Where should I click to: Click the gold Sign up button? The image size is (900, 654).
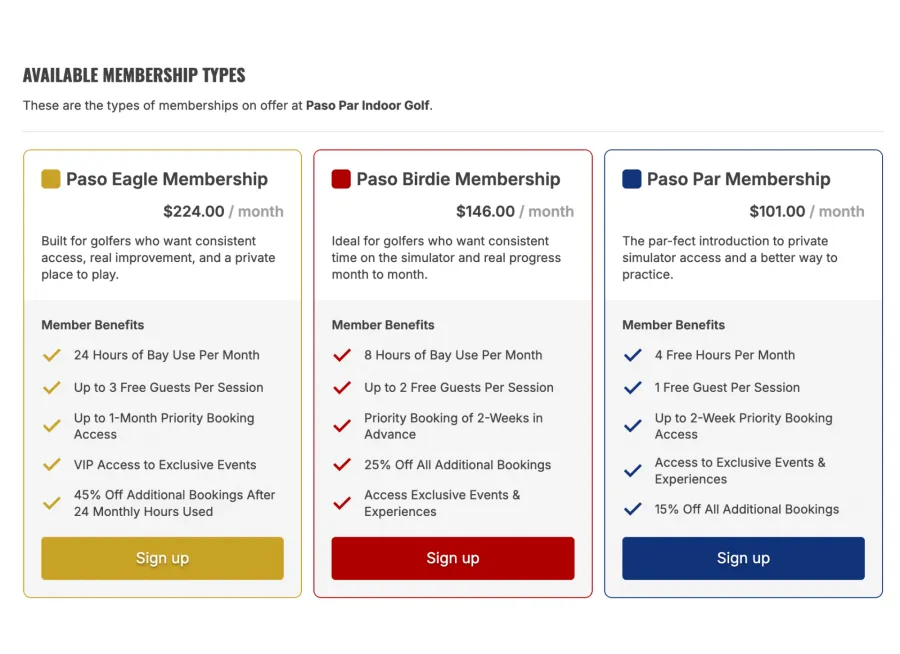point(162,558)
